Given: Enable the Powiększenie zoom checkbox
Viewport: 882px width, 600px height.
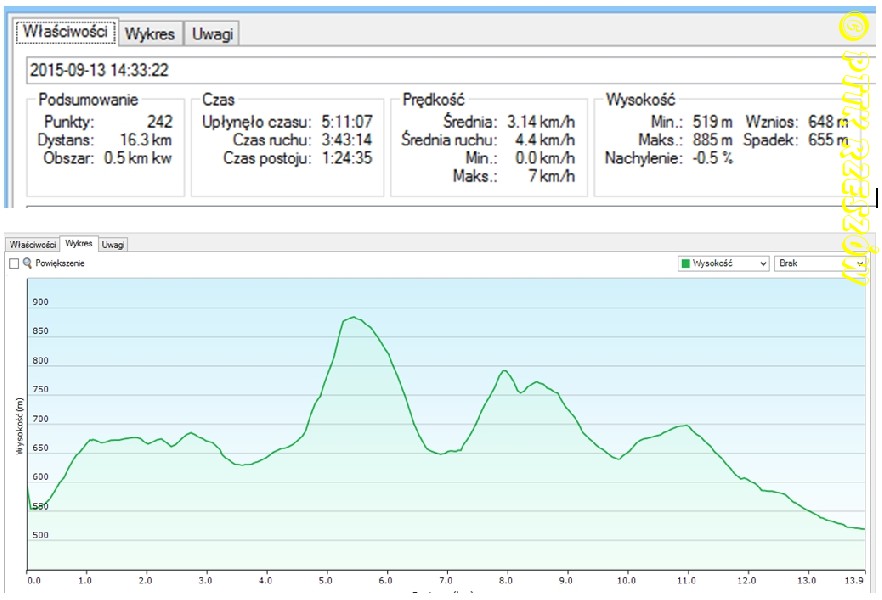Looking at the screenshot, I should click(x=14, y=263).
